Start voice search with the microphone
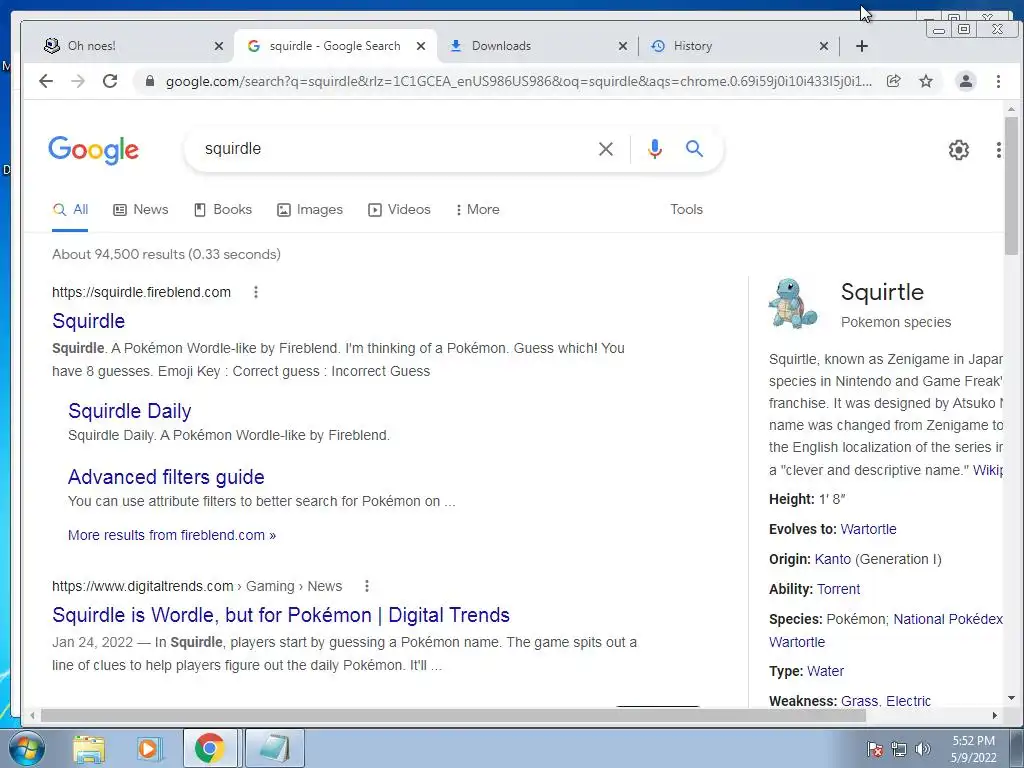 click(x=654, y=149)
